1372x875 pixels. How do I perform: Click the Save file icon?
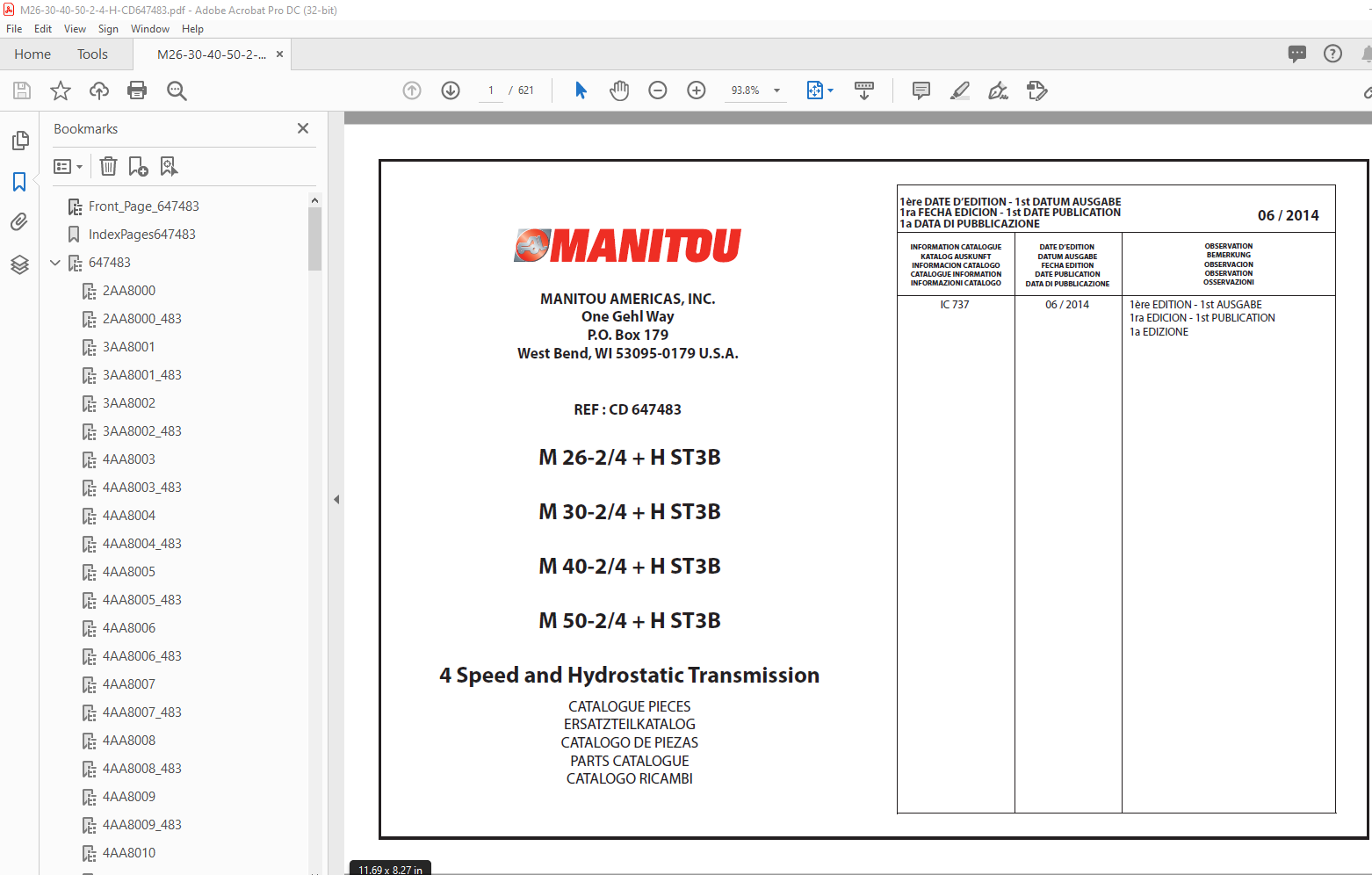tap(22, 90)
